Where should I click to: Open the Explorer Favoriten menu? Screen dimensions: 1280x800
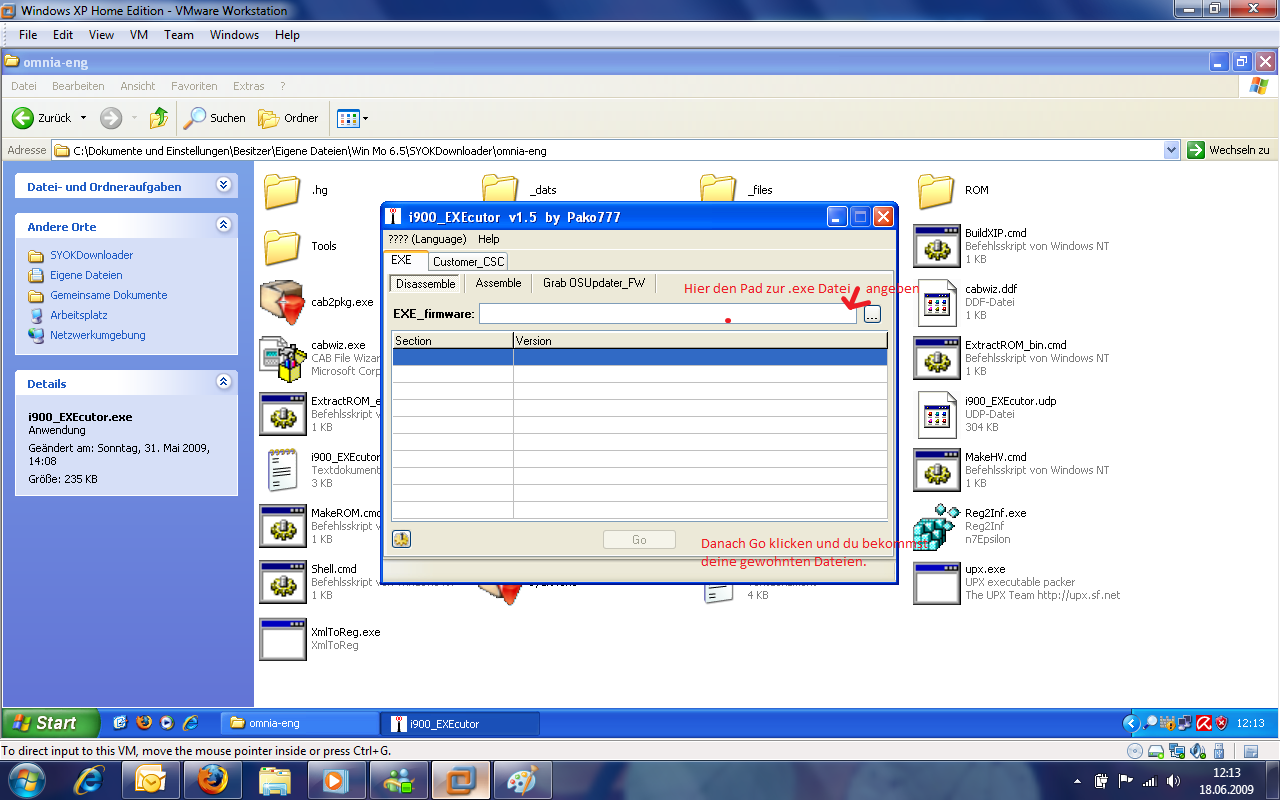tap(194, 86)
